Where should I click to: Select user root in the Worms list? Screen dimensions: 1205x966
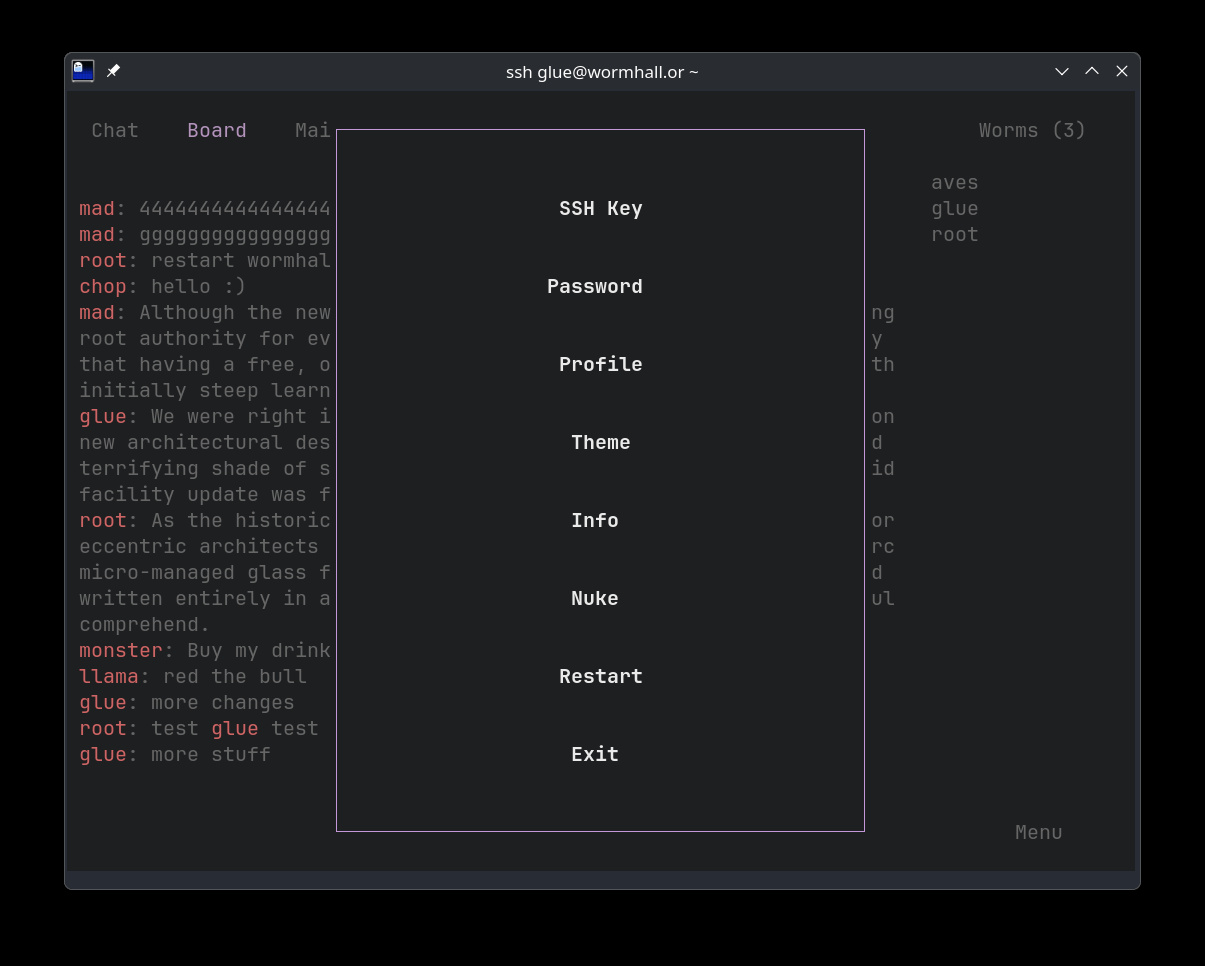954,234
